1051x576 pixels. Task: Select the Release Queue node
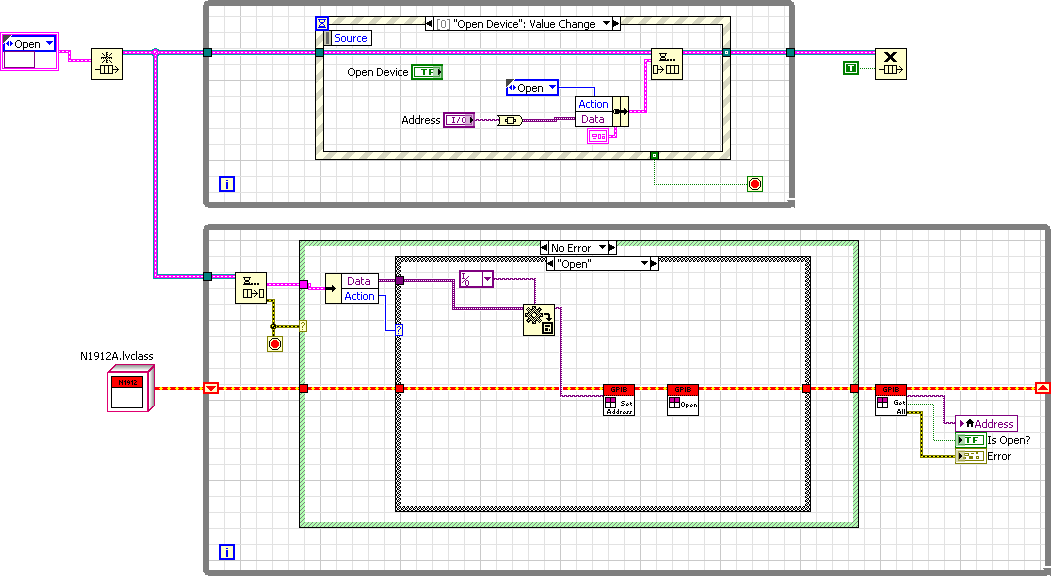(891, 64)
